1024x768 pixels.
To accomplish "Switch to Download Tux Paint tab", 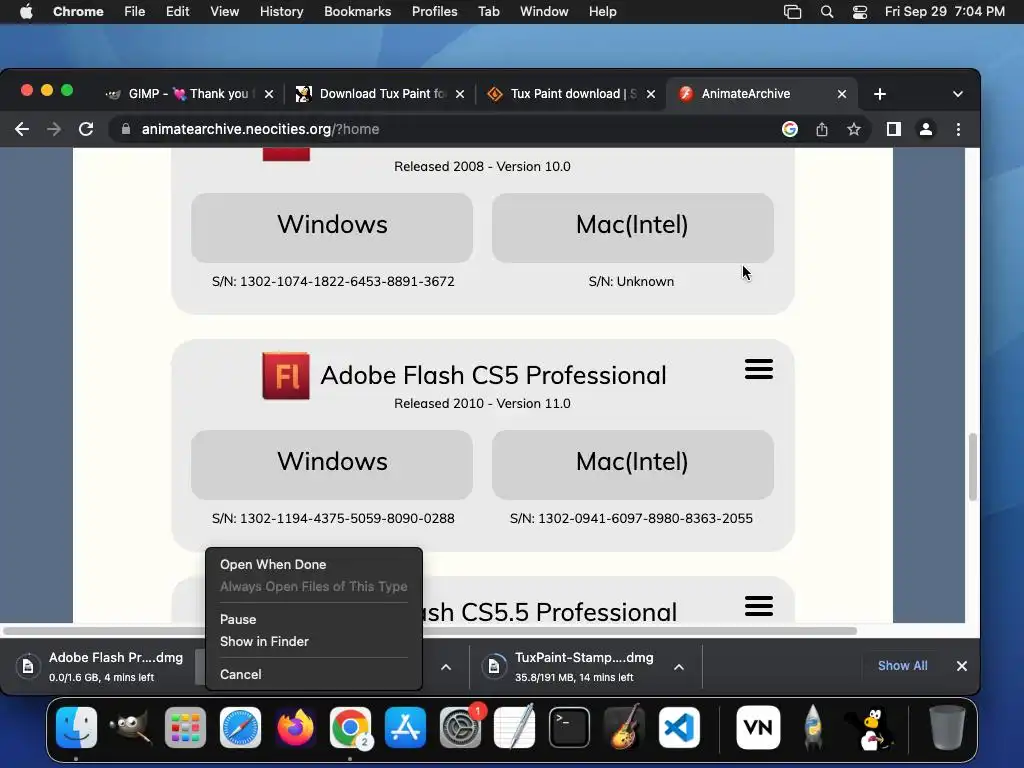I will click(381, 94).
